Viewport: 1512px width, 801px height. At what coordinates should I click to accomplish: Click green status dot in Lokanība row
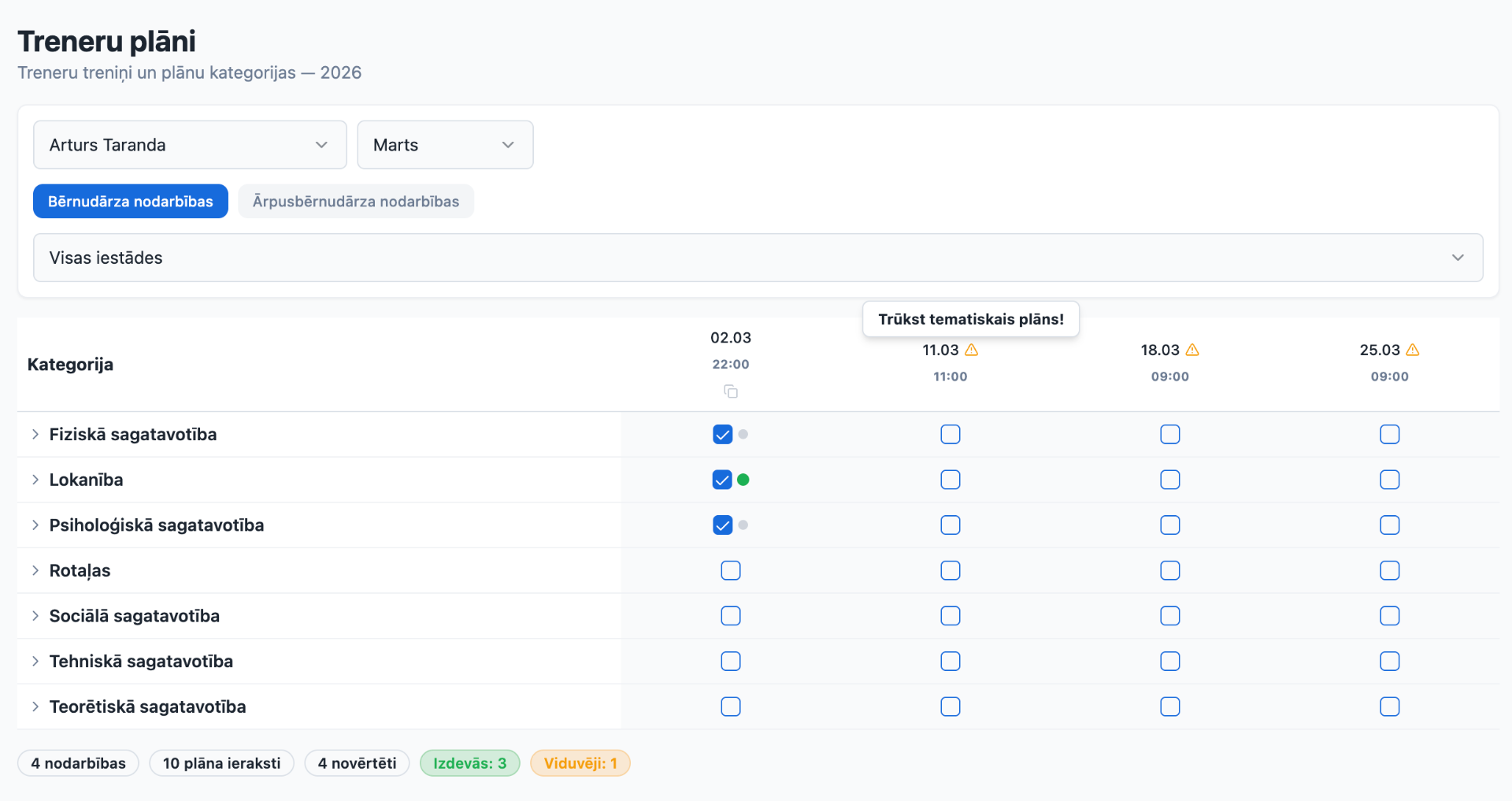pyautogui.click(x=743, y=480)
